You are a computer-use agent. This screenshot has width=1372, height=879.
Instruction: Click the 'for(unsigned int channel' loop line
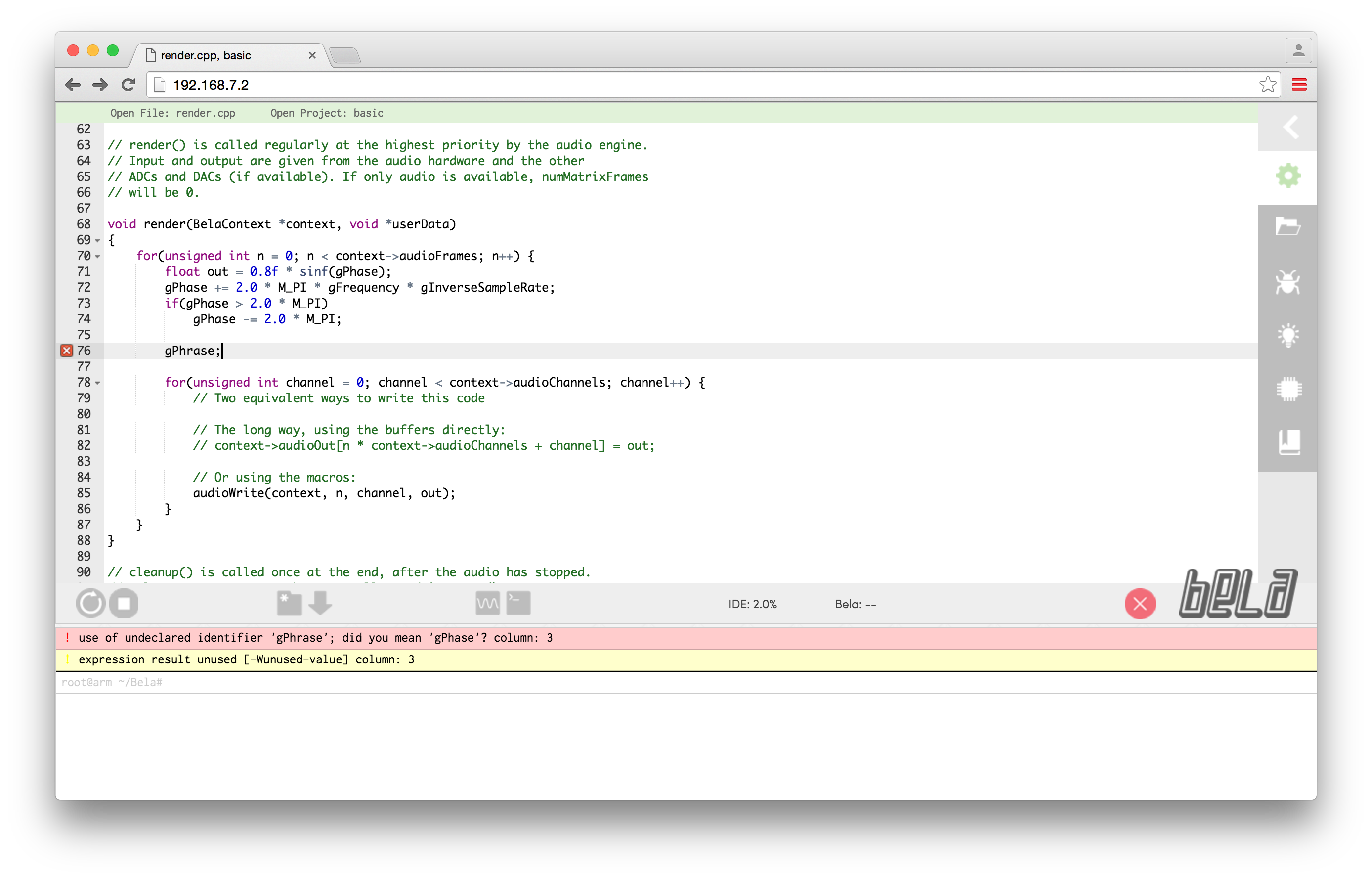coord(435,383)
